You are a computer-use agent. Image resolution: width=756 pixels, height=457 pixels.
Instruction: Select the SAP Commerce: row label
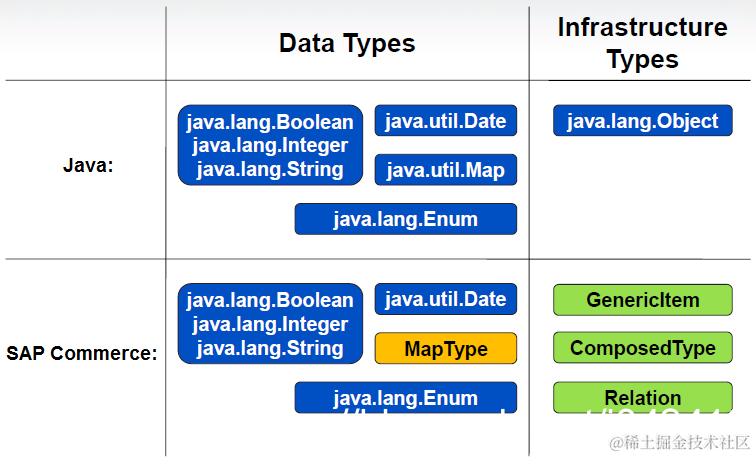pyautogui.click(x=81, y=353)
